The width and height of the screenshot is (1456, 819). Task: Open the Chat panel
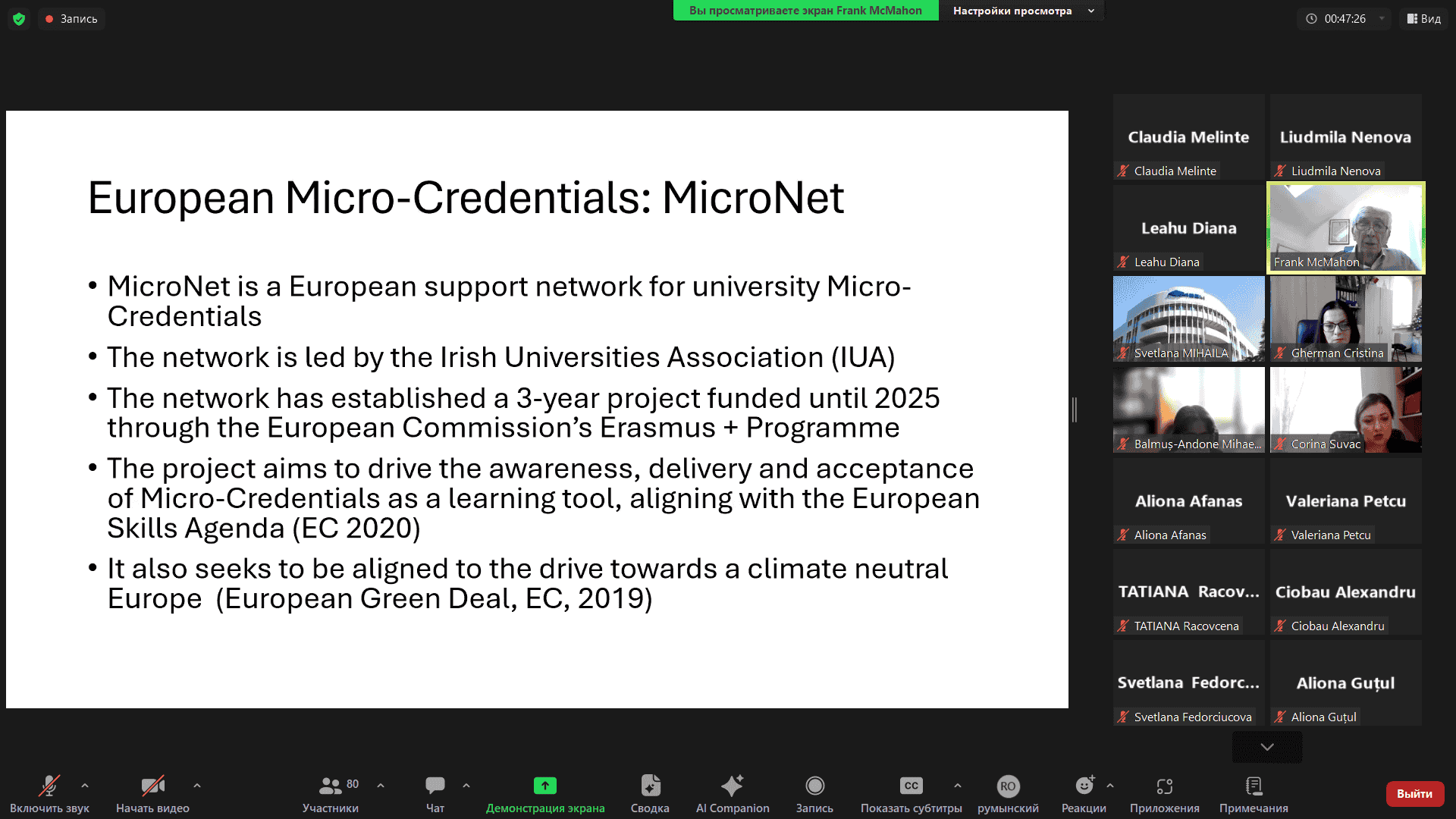435,786
